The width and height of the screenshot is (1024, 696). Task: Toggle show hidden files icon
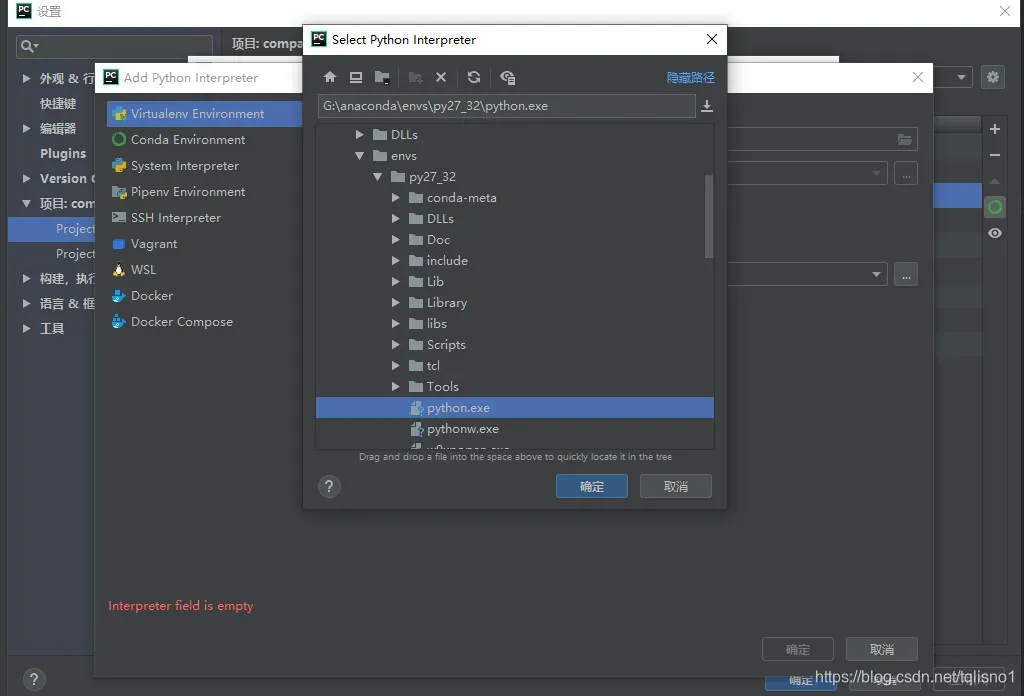click(x=507, y=77)
